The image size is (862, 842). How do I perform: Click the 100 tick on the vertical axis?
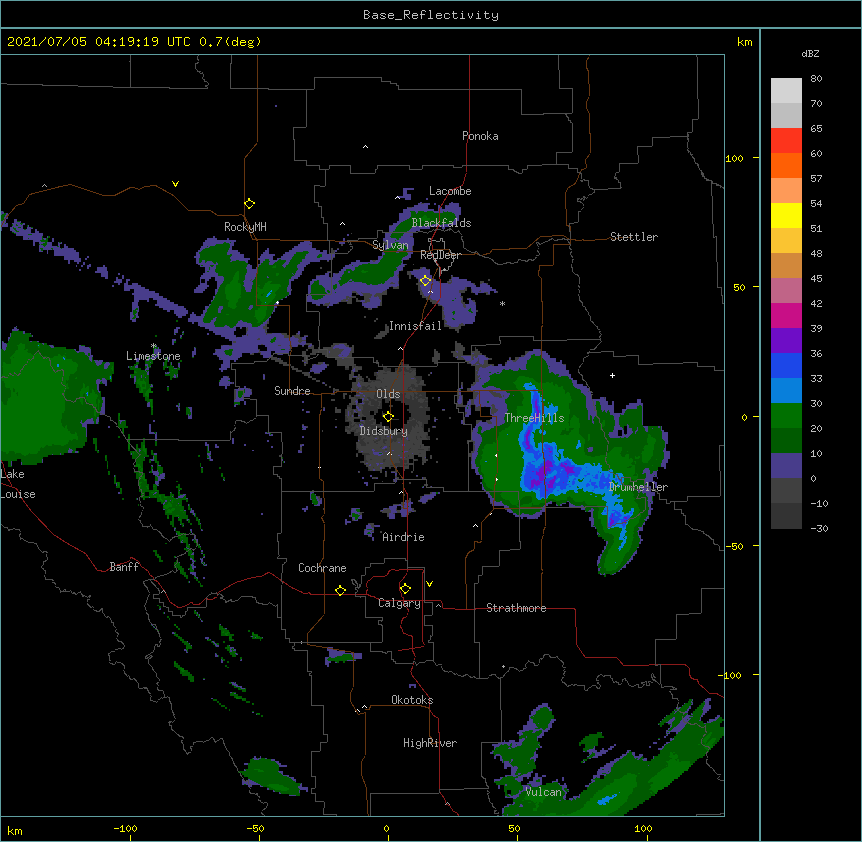pyautogui.click(x=734, y=158)
